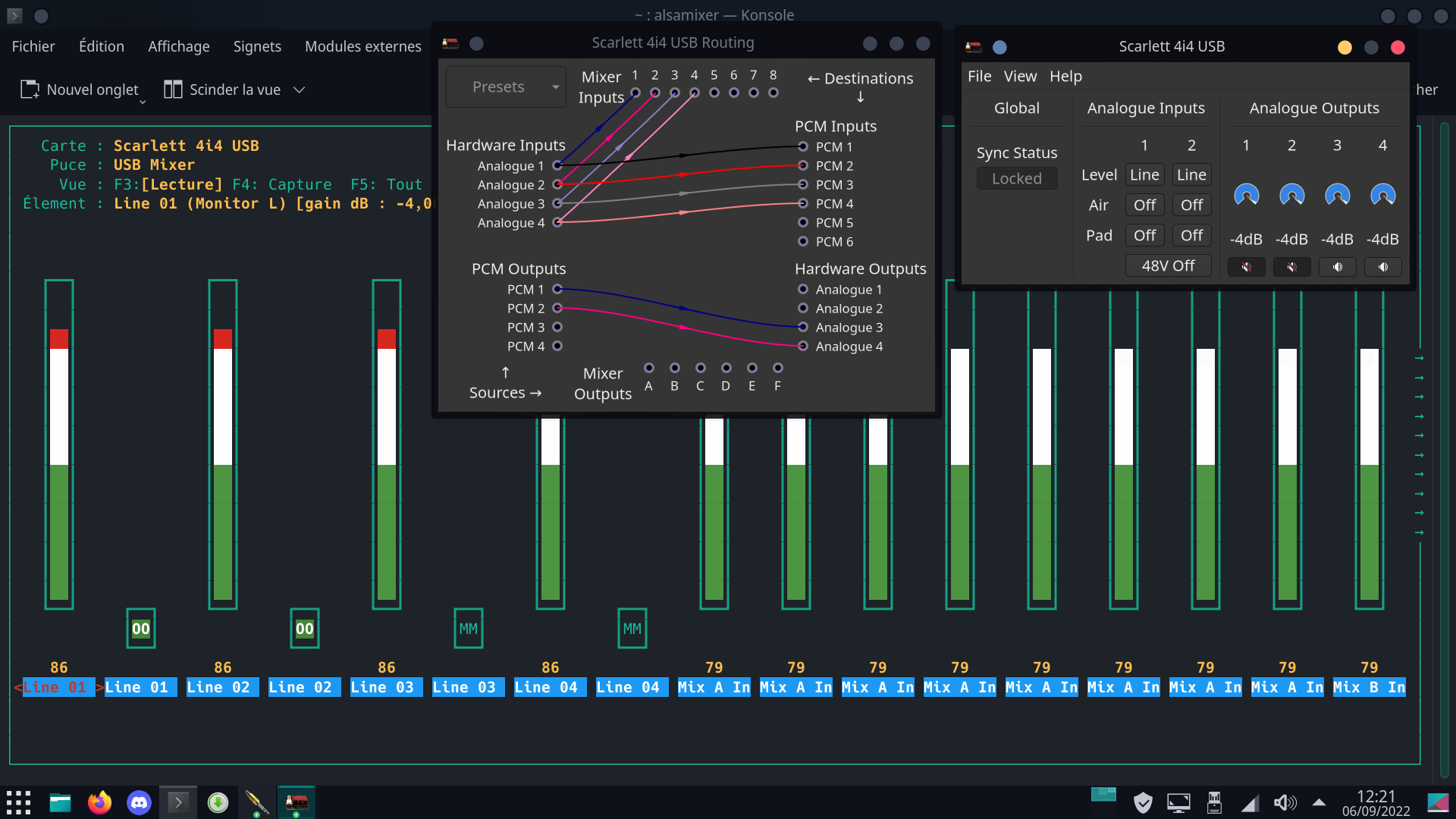
Task: Switch Input 1 Level from Line
Action: tap(1144, 174)
